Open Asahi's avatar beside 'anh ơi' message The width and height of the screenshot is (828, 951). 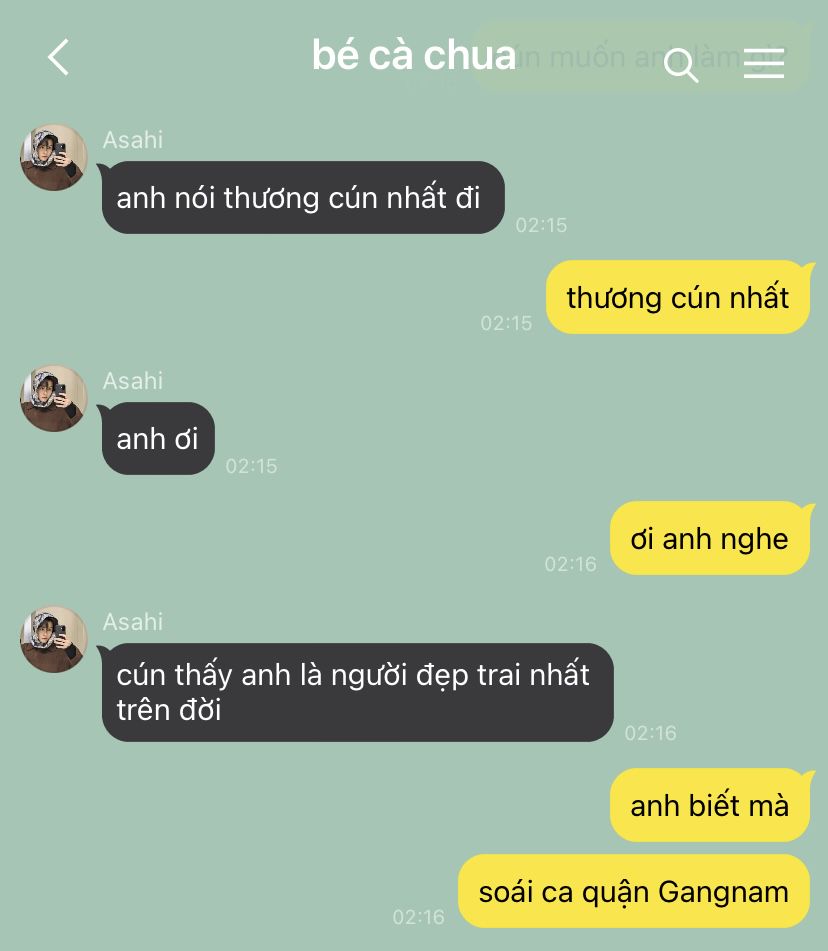54,398
